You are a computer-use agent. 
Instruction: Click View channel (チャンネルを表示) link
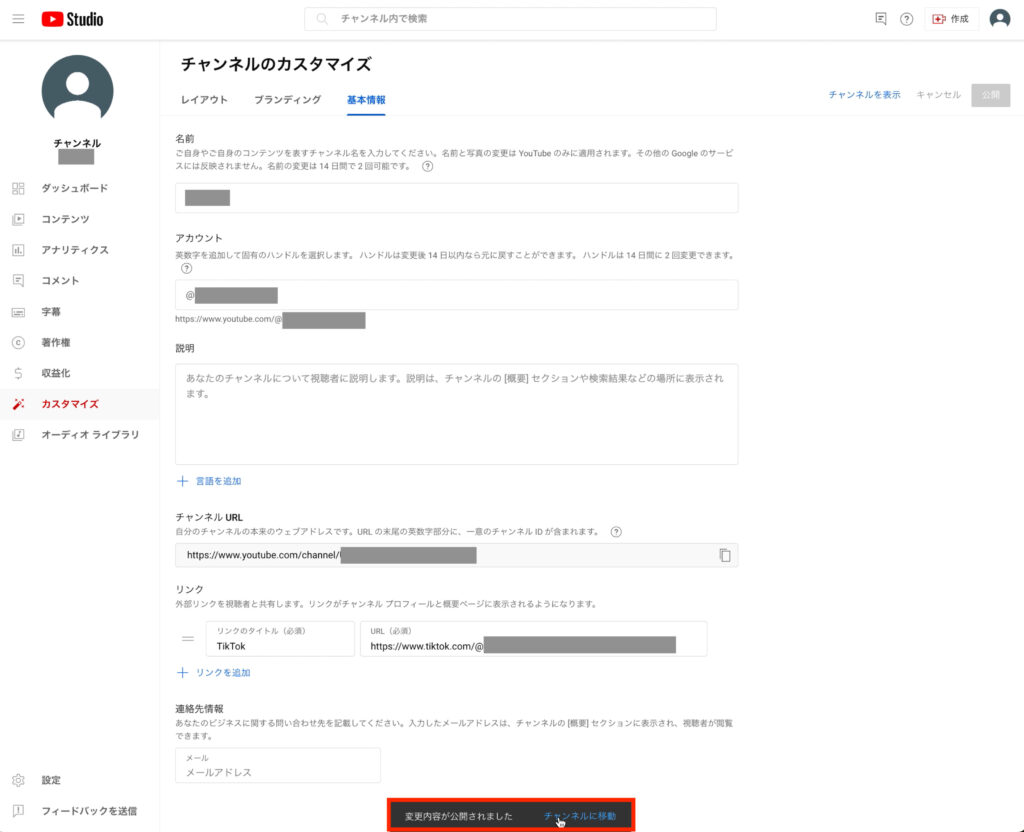[864, 95]
